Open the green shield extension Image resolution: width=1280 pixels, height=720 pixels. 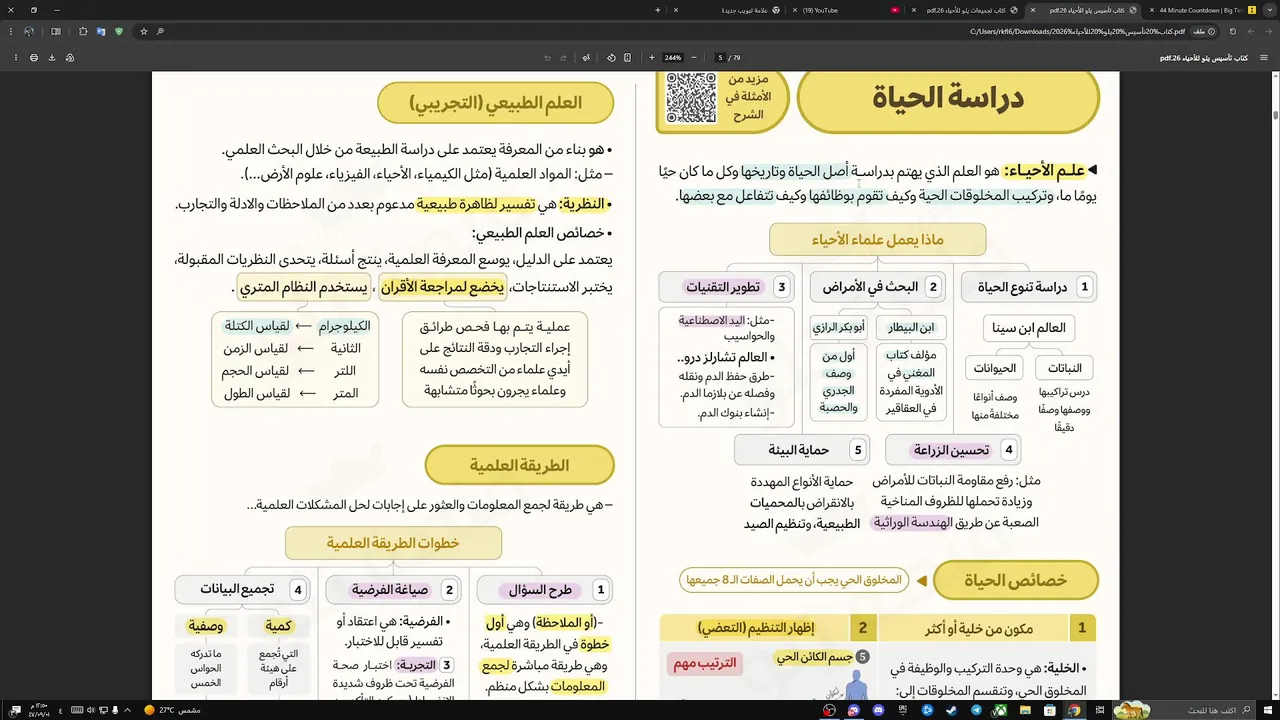point(119,32)
